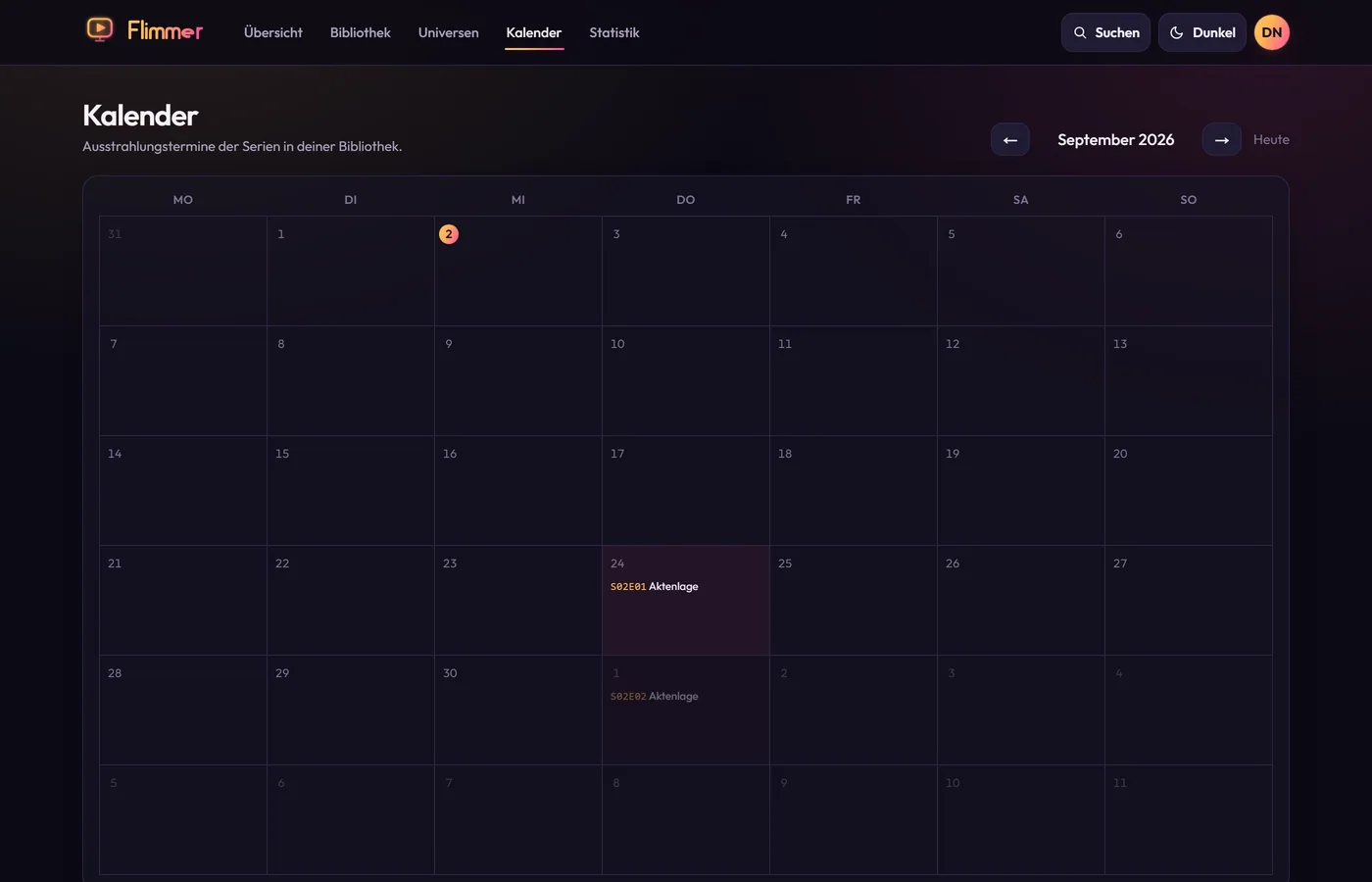Switch to the Bibliothek tab
Screen dimensions: 1372x882
point(360,32)
